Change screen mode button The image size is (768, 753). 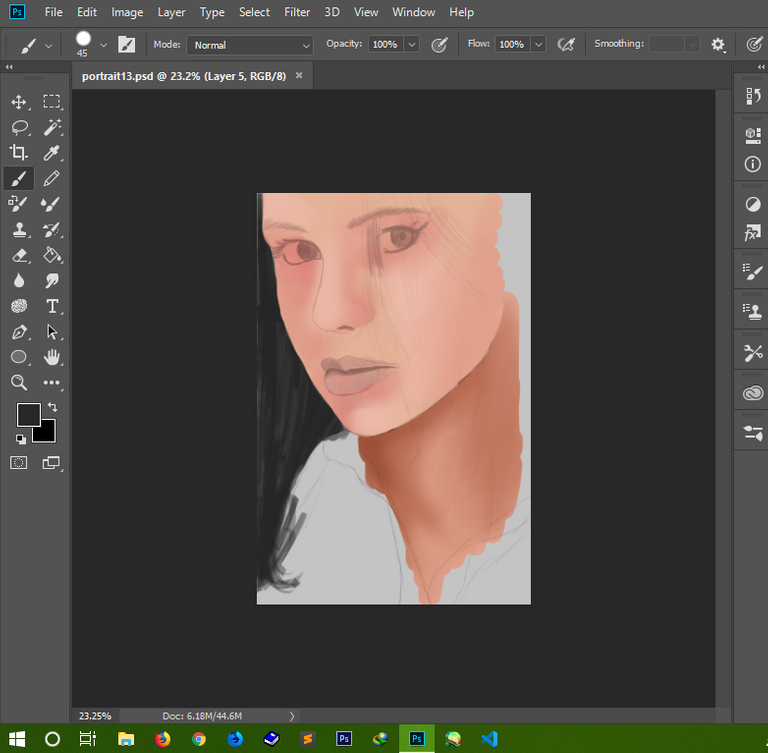51,462
